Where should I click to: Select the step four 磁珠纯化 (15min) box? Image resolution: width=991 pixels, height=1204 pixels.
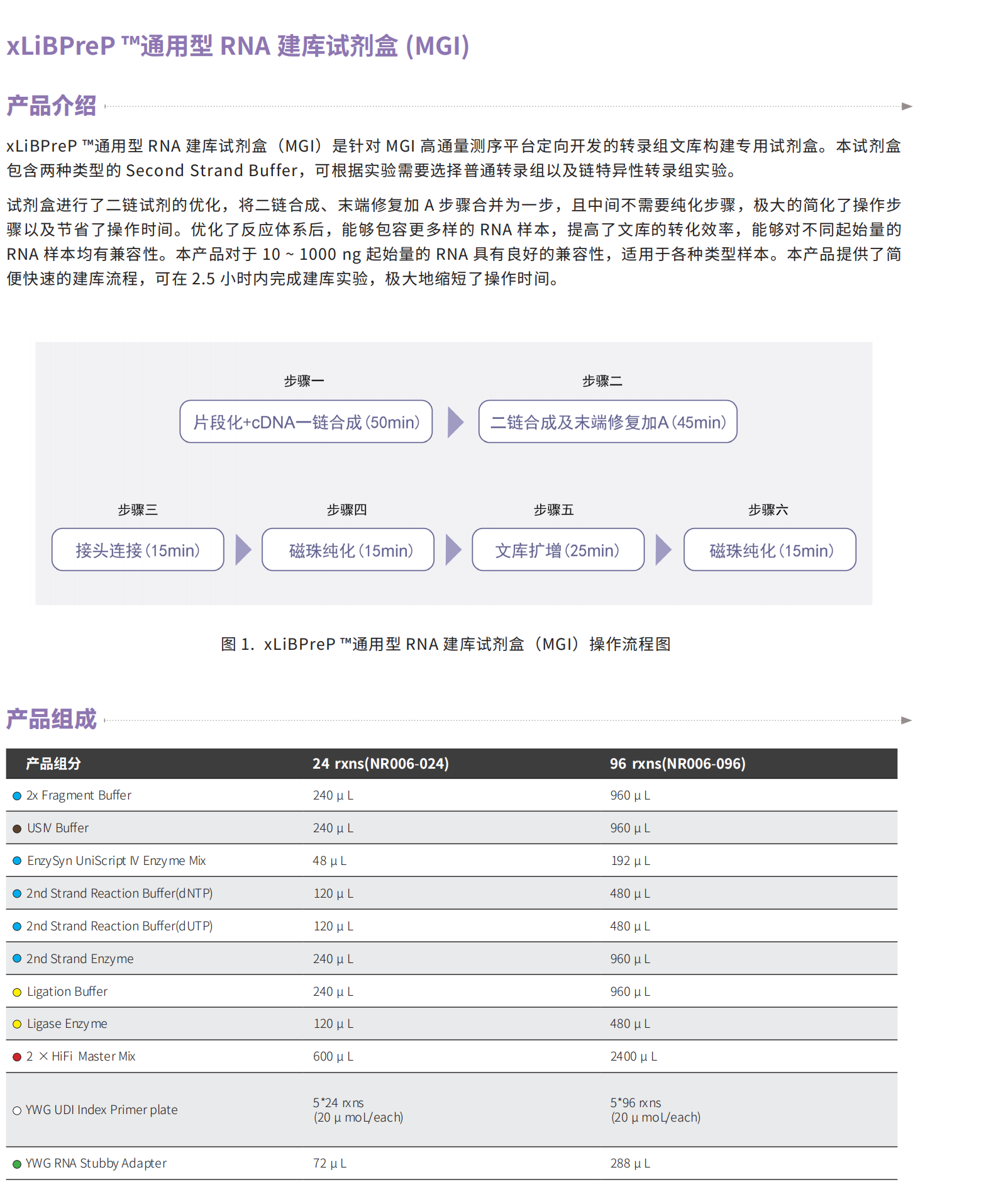coord(348,550)
